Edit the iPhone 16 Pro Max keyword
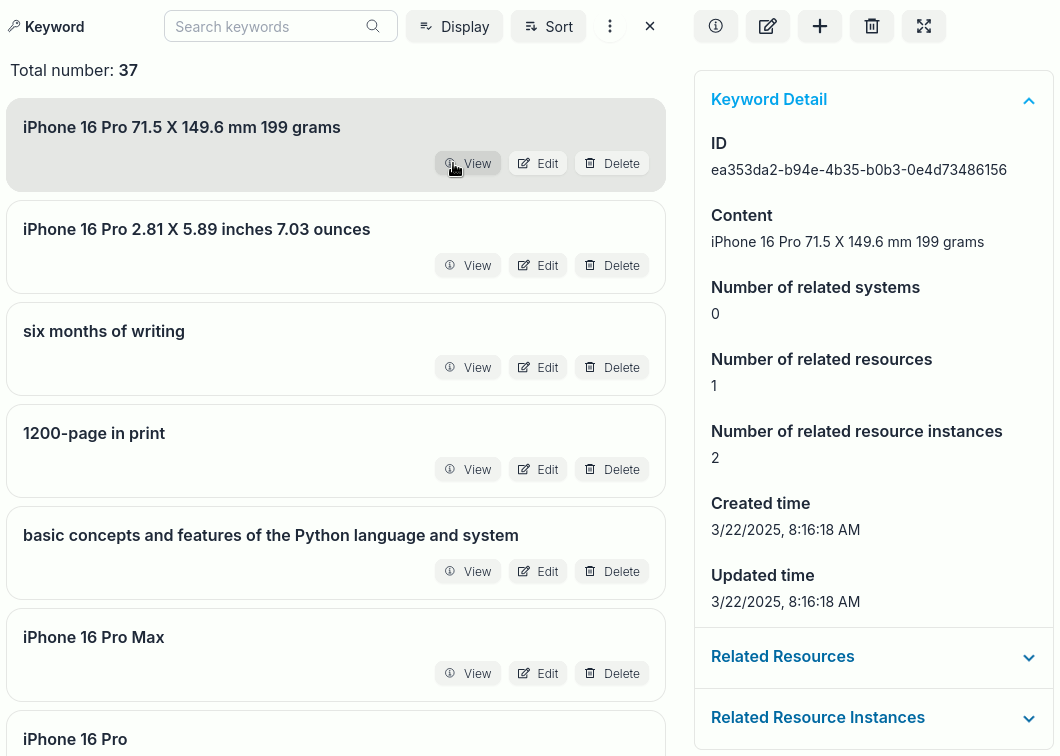Screen dimensions: 1060x756 [538, 674]
